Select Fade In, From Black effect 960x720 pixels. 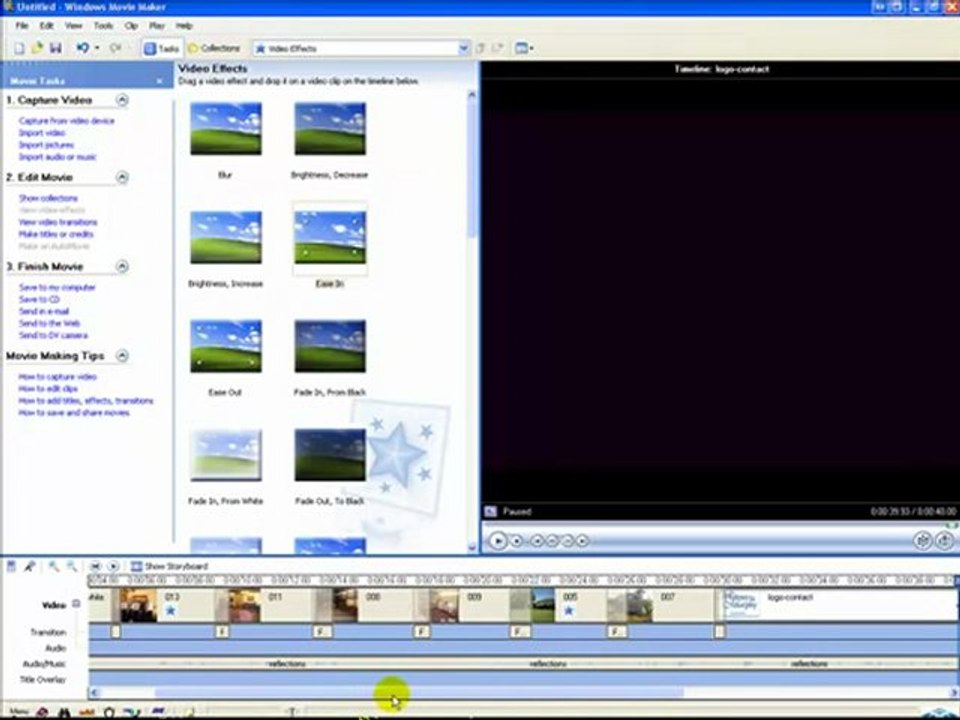point(330,347)
